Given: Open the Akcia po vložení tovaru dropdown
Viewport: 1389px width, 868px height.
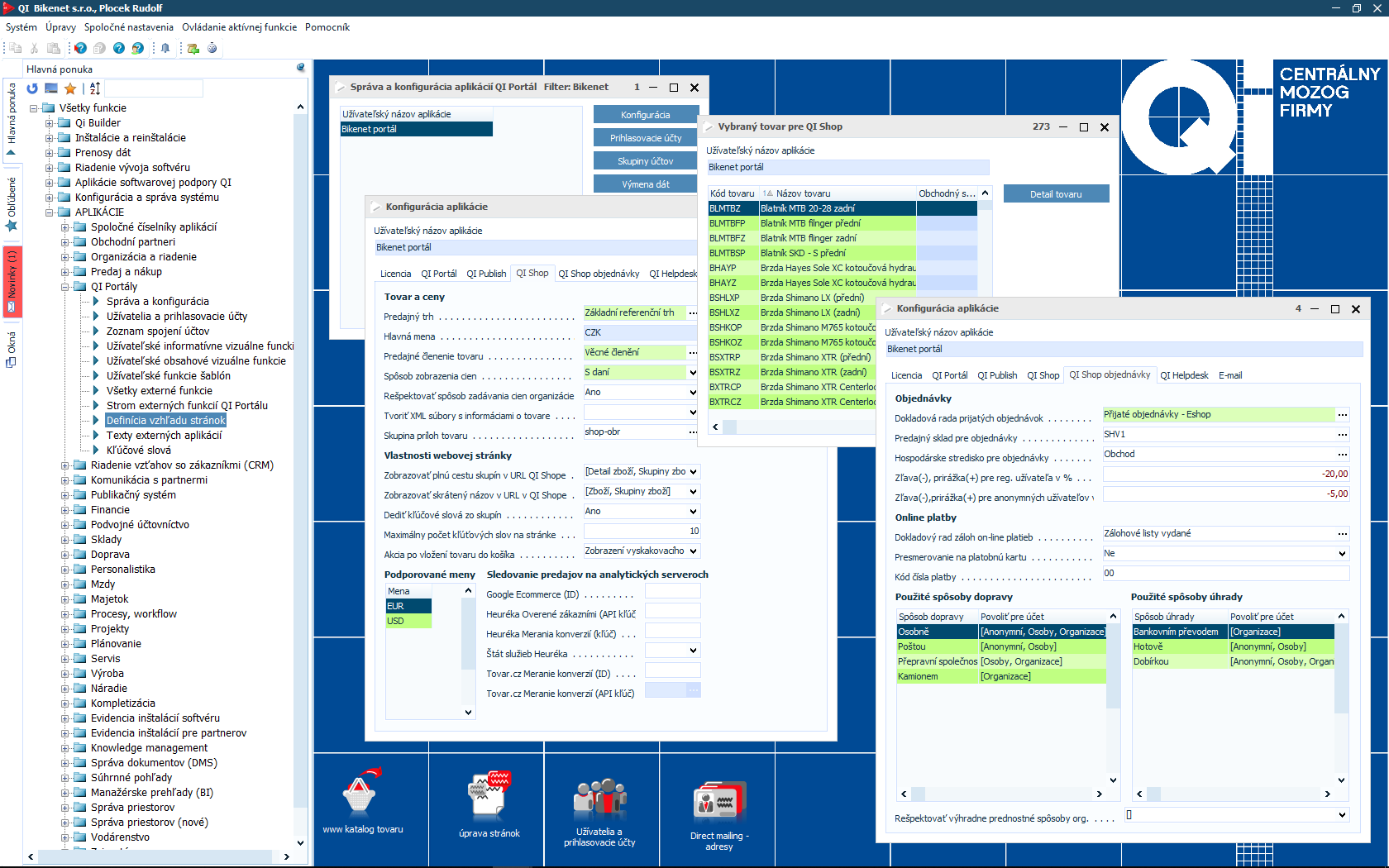Looking at the screenshot, I should pyautogui.click(x=693, y=551).
